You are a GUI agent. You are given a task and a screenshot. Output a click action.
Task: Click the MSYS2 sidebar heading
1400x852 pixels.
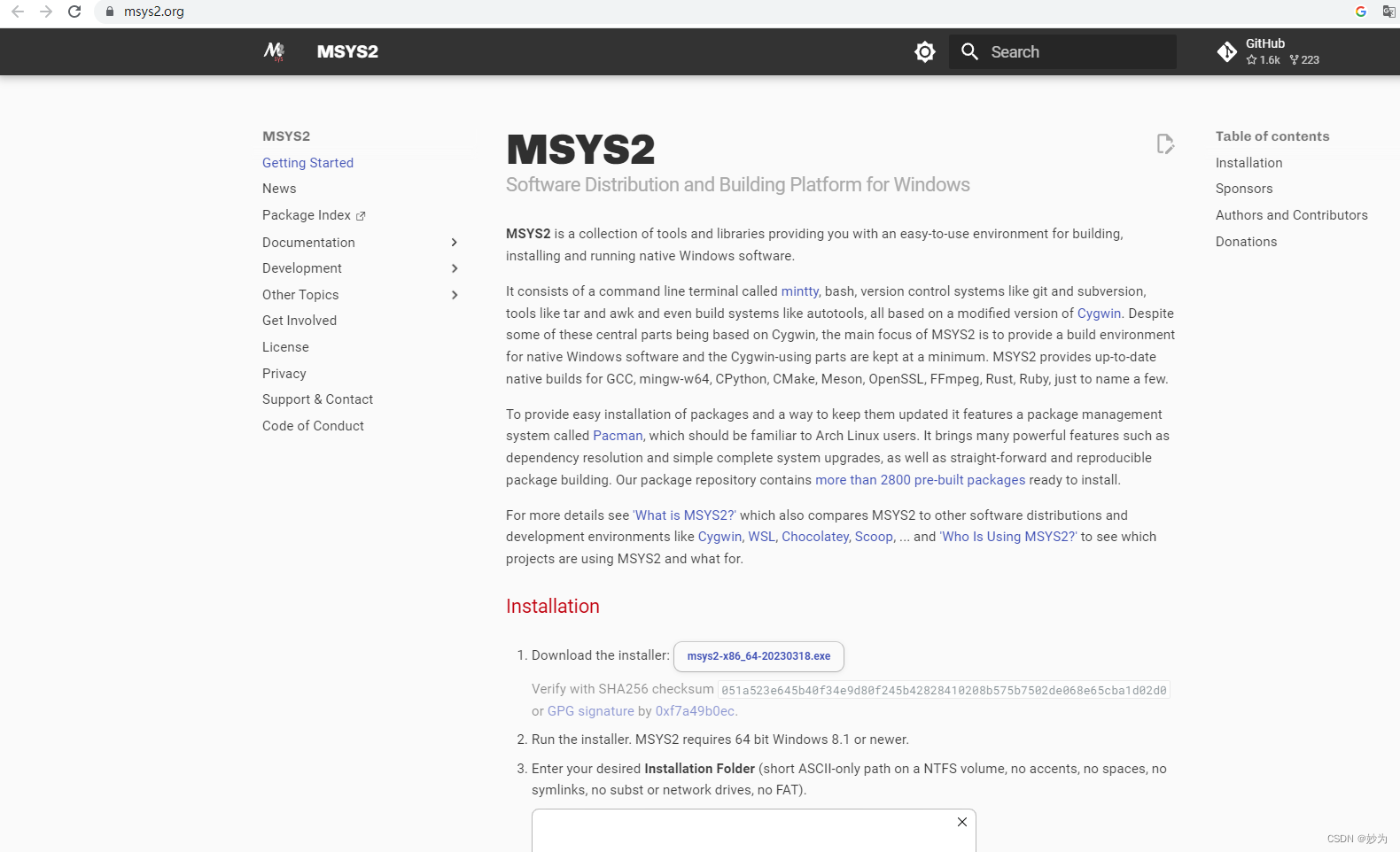point(286,136)
